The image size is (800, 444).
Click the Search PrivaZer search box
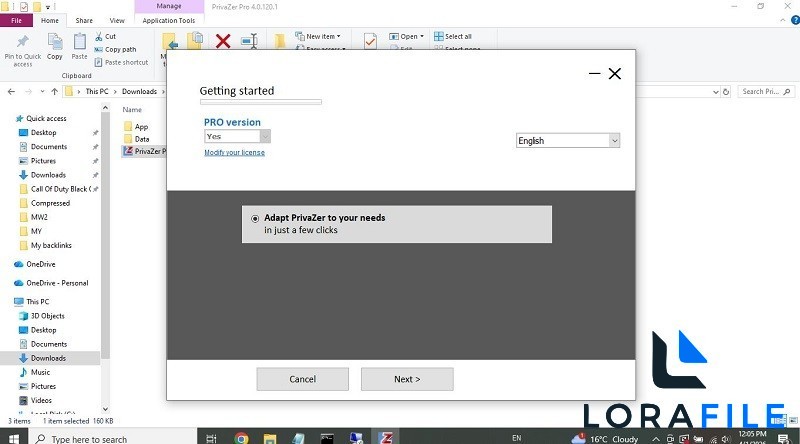pos(764,91)
